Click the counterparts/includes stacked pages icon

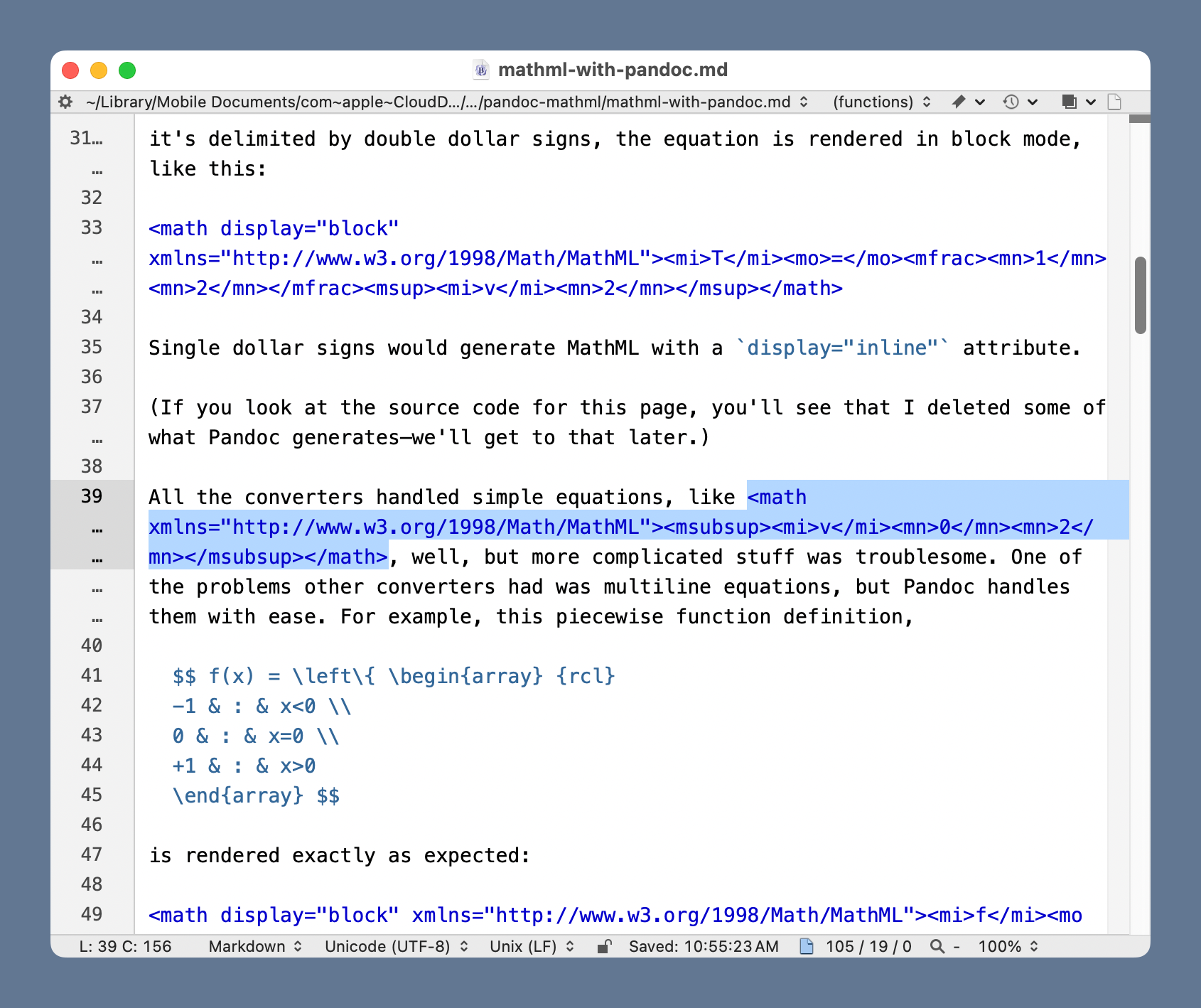[x=1069, y=102]
